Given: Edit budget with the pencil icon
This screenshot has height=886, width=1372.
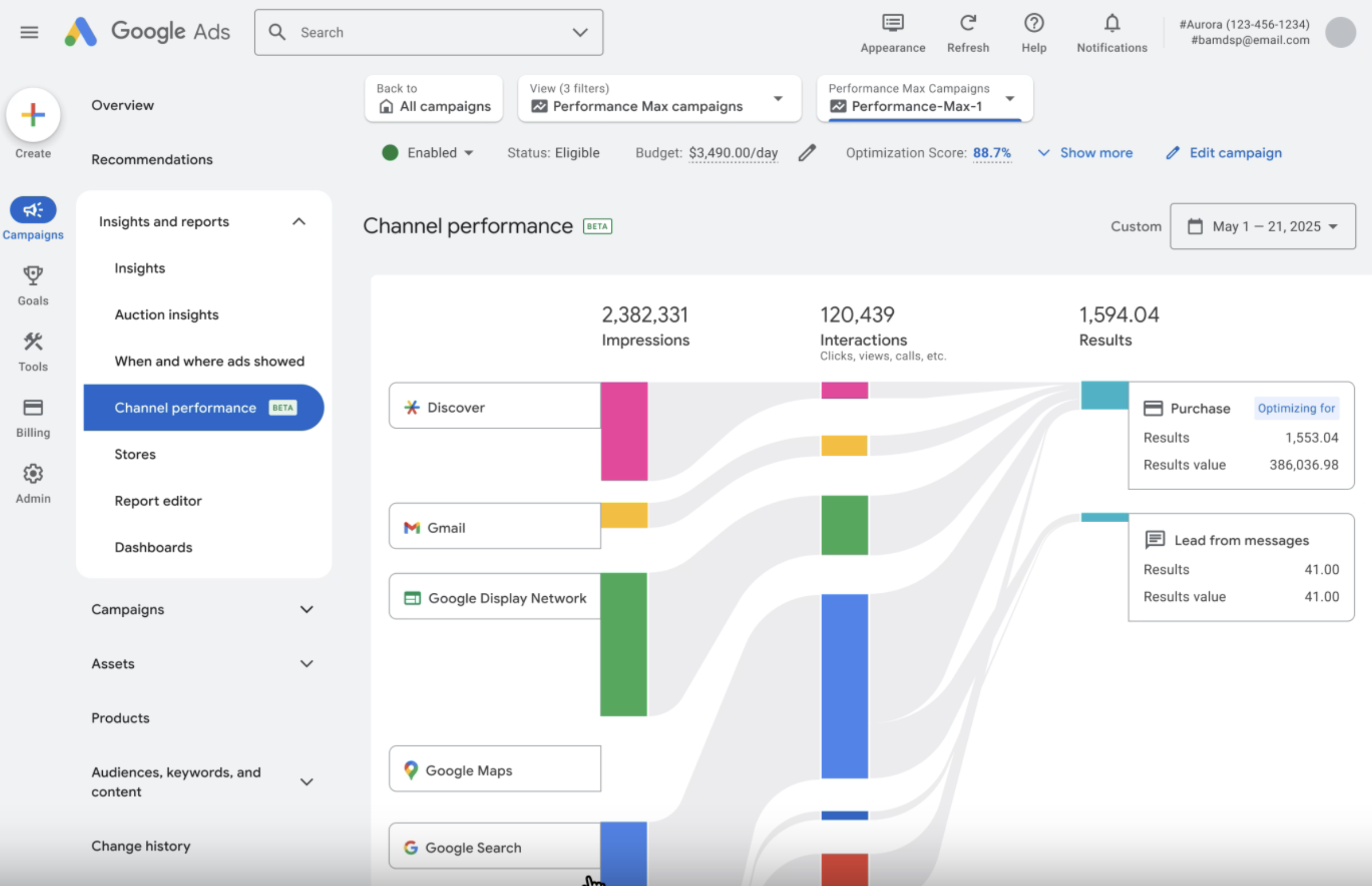Looking at the screenshot, I should (x=807, y=153).
